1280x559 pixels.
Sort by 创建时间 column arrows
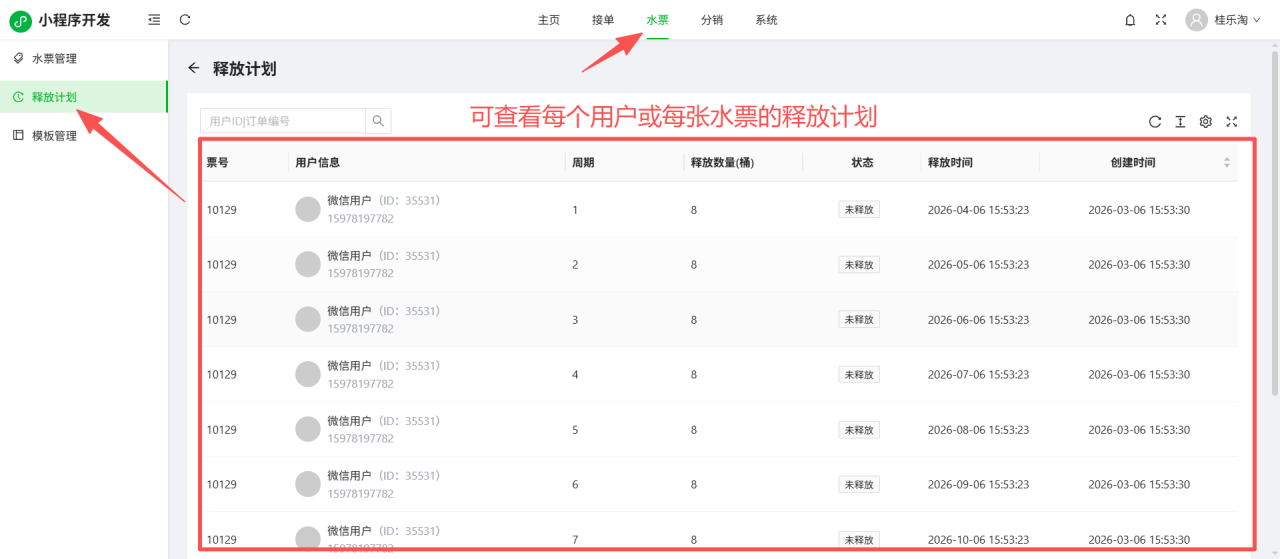[x=1227, y=162]
